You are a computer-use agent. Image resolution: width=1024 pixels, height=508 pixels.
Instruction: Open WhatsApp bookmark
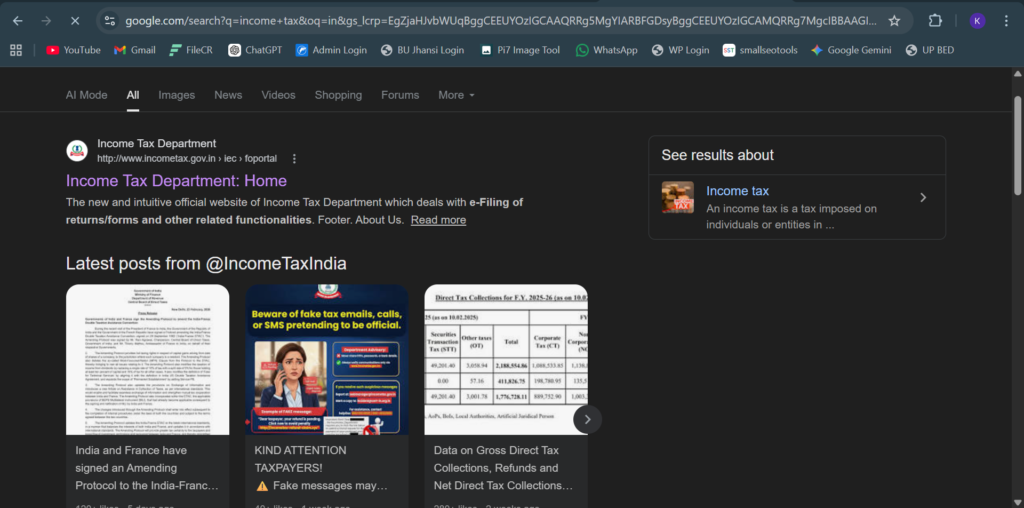pyautogui.click(x=606, y=50)
